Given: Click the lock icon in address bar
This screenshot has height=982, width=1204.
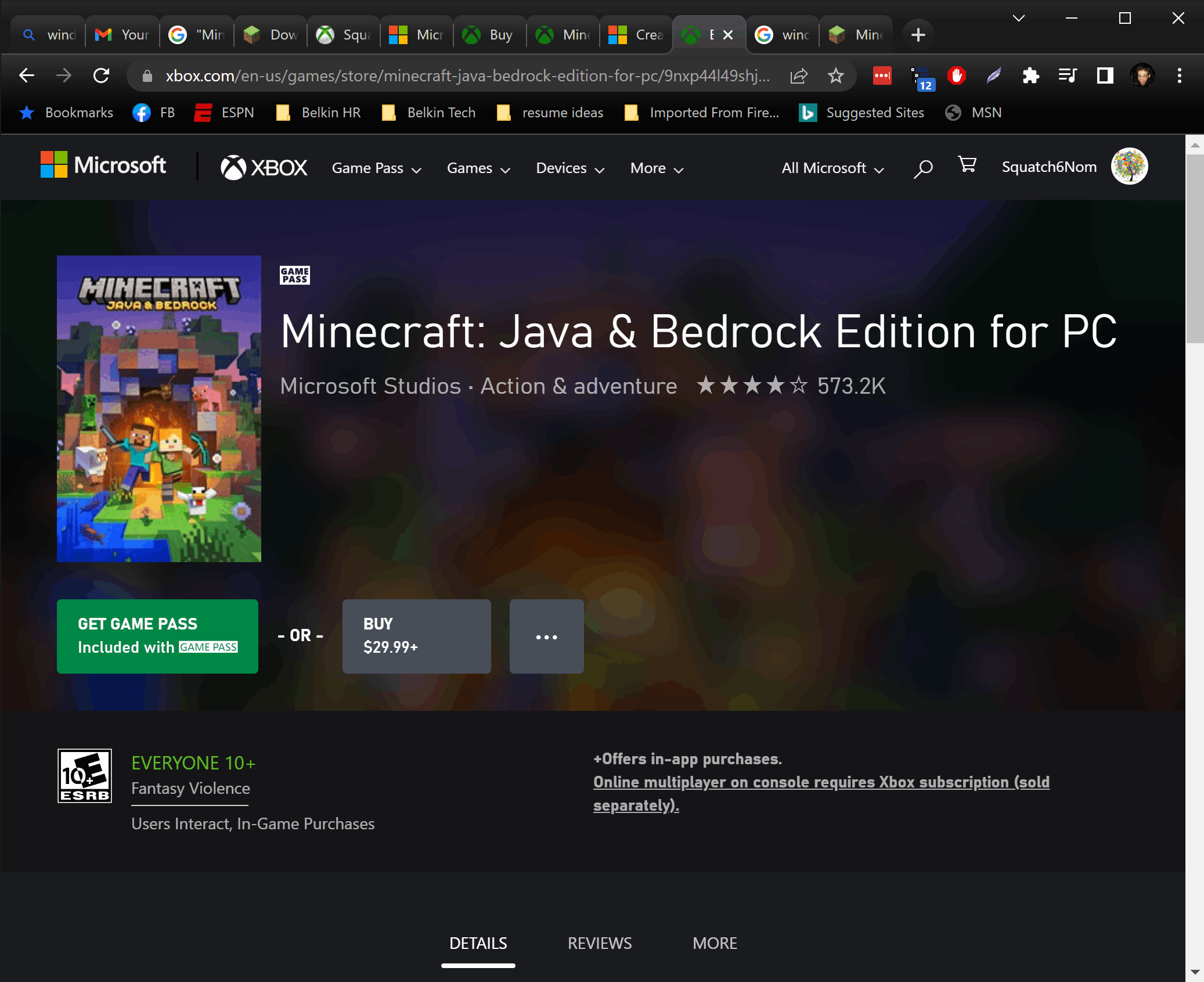Looking at the screenshot, I should coord(147,76).
